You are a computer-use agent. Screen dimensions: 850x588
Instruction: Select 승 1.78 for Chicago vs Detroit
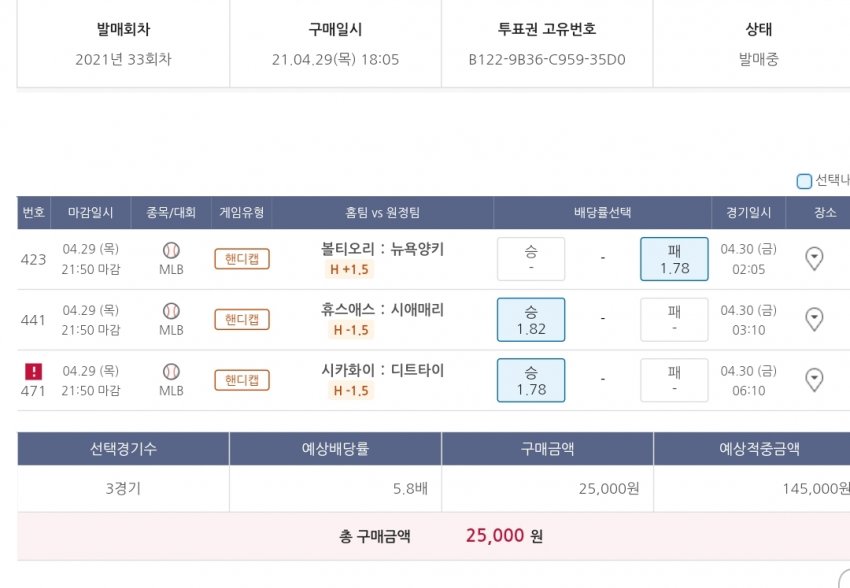[x=531, y=380]
